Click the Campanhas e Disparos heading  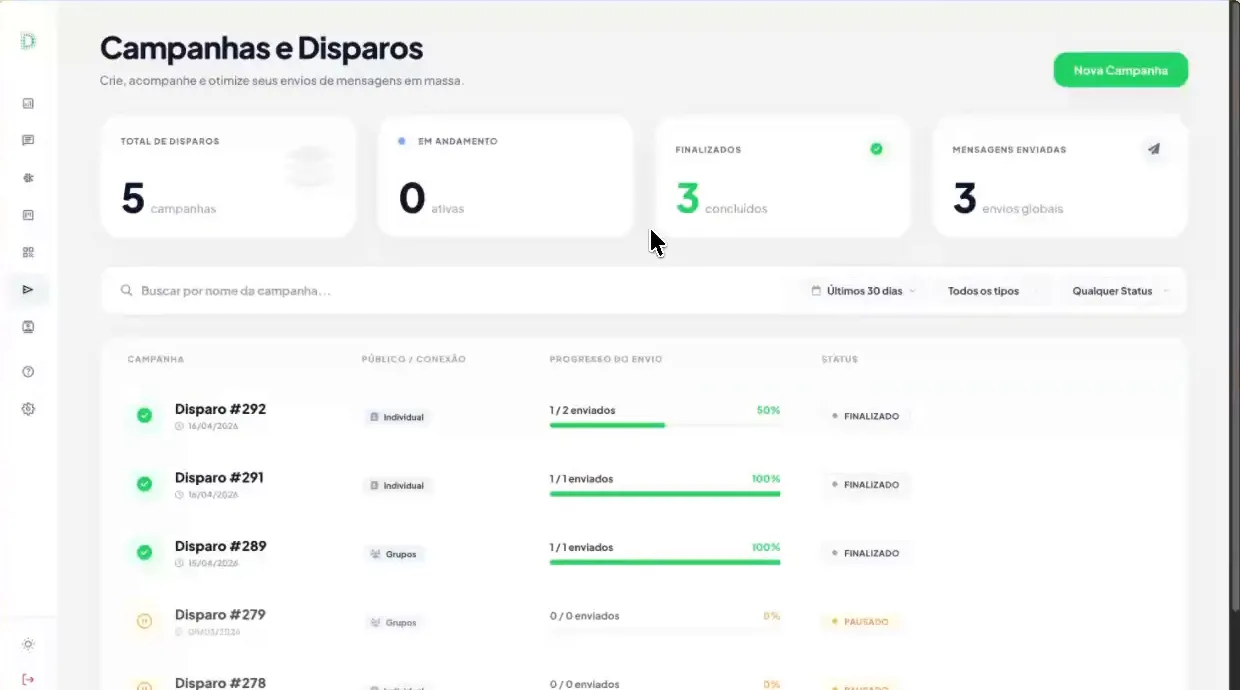pos(261,47)
